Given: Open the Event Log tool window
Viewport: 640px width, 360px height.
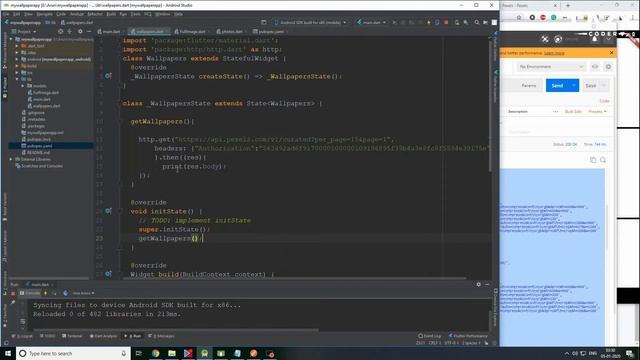Looking at the screenshot, I should pyautogui.click(x=429, y=336).
